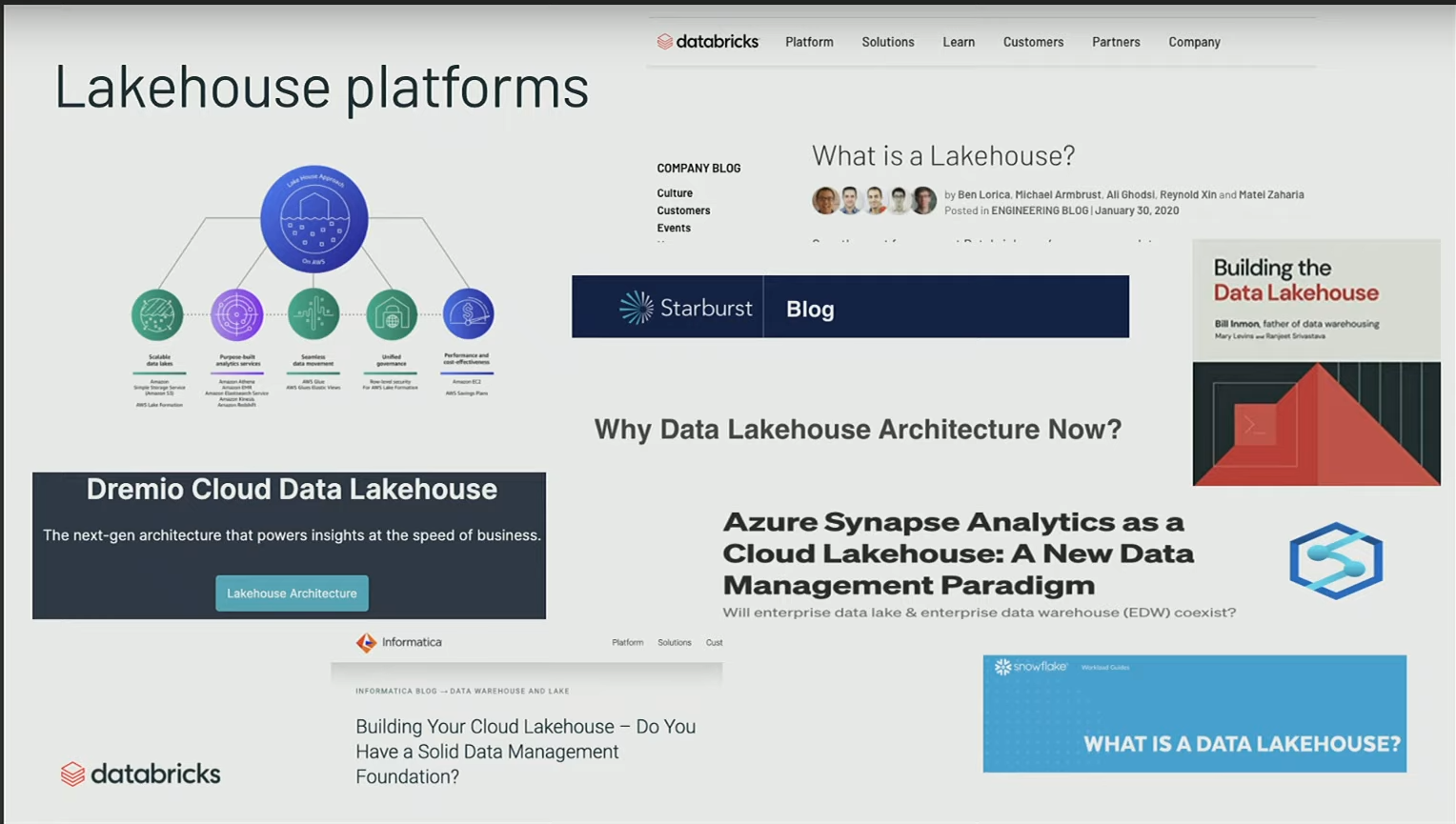The width and height of the screenshot is (1456, 824).
Task: Click the COMPANY BLOG sidebar heading
Action: [698, 168]
